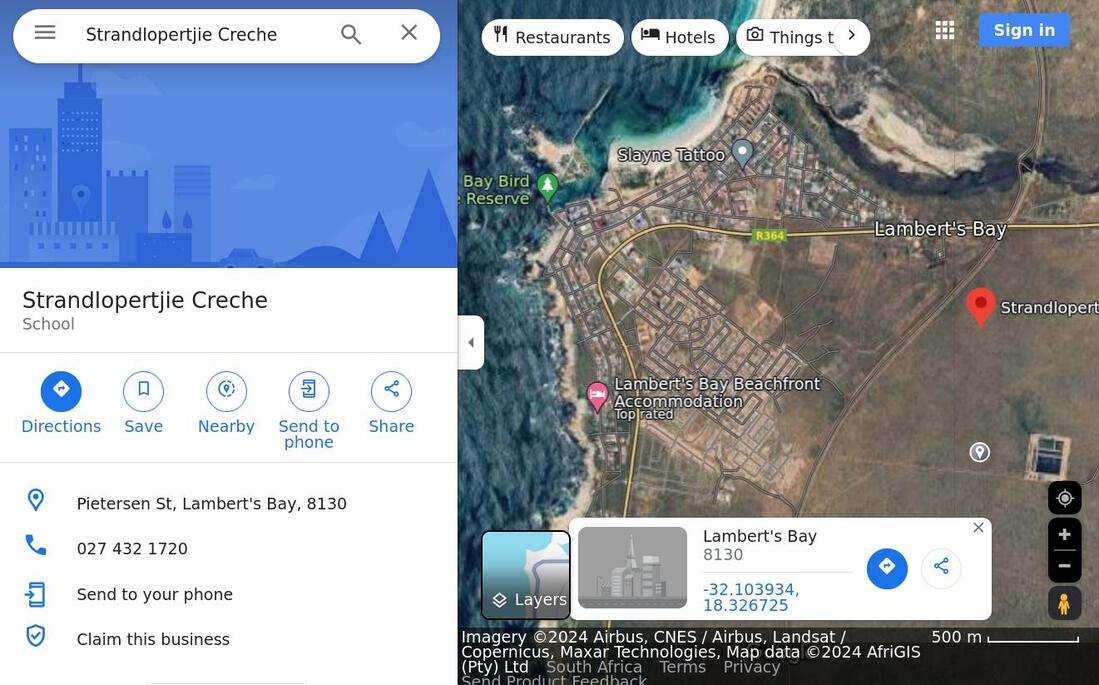Clear the Strandlopertjie Creche search

coord(409,32)
